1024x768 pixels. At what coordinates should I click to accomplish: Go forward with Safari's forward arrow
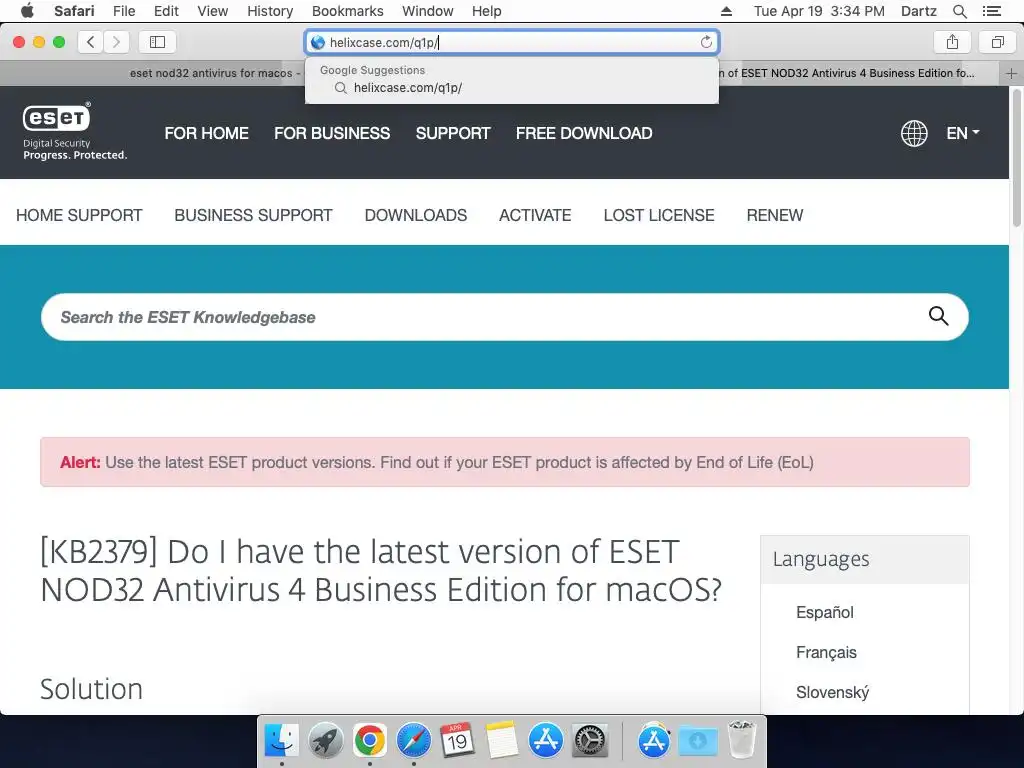pos(116,42)
